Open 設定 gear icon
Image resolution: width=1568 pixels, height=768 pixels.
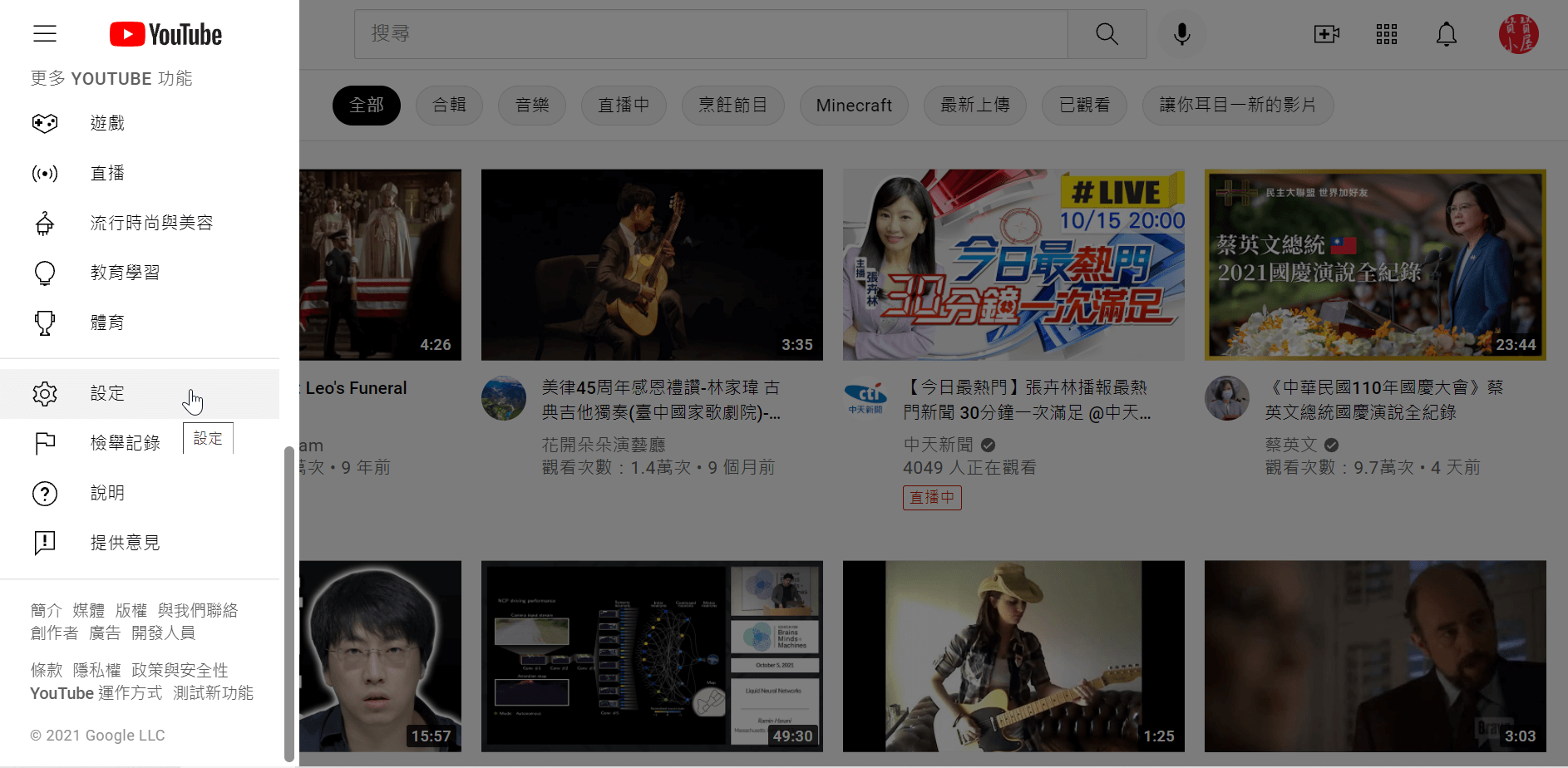[45, 393]
